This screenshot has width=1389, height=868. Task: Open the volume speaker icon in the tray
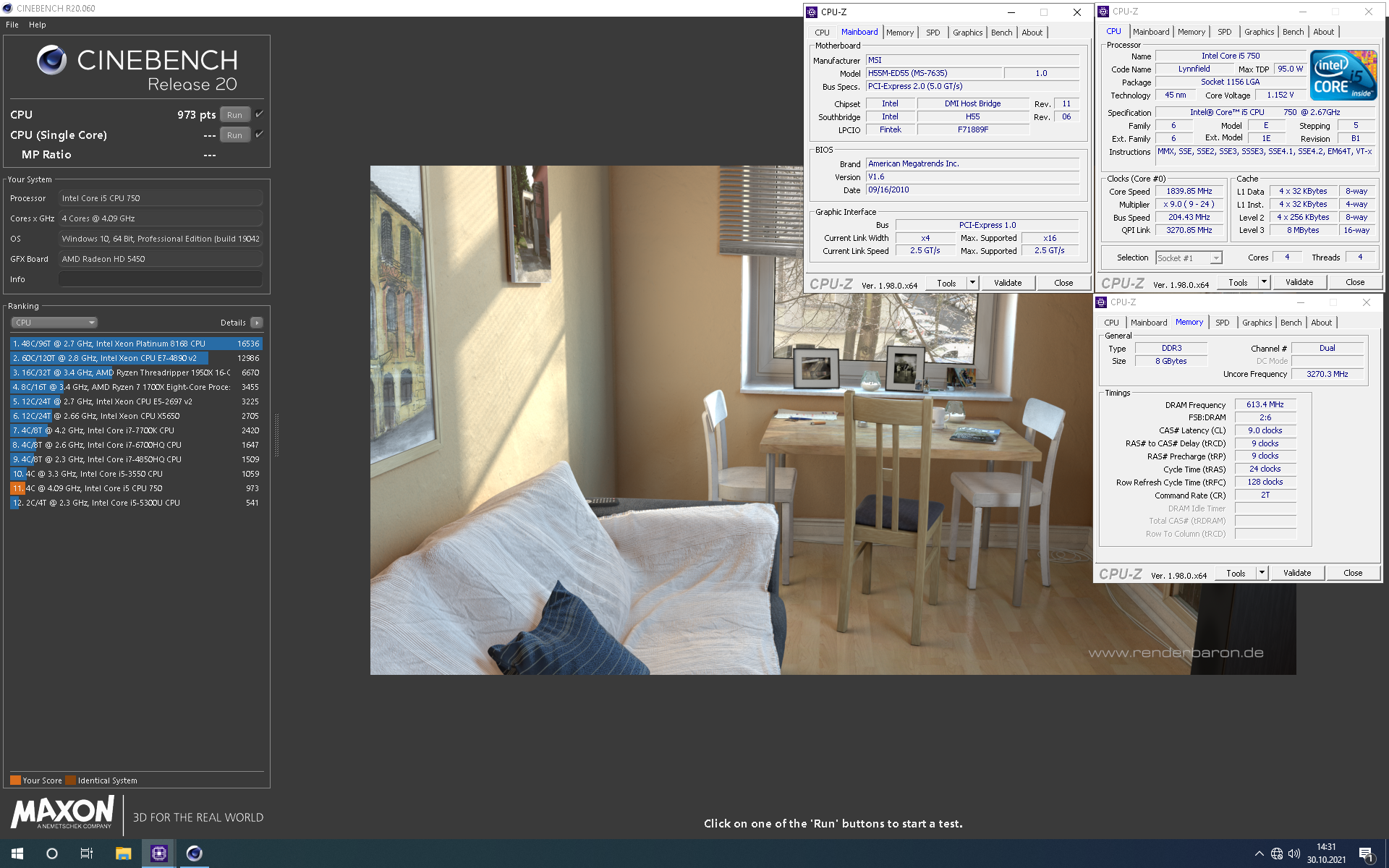(1294, 854)
